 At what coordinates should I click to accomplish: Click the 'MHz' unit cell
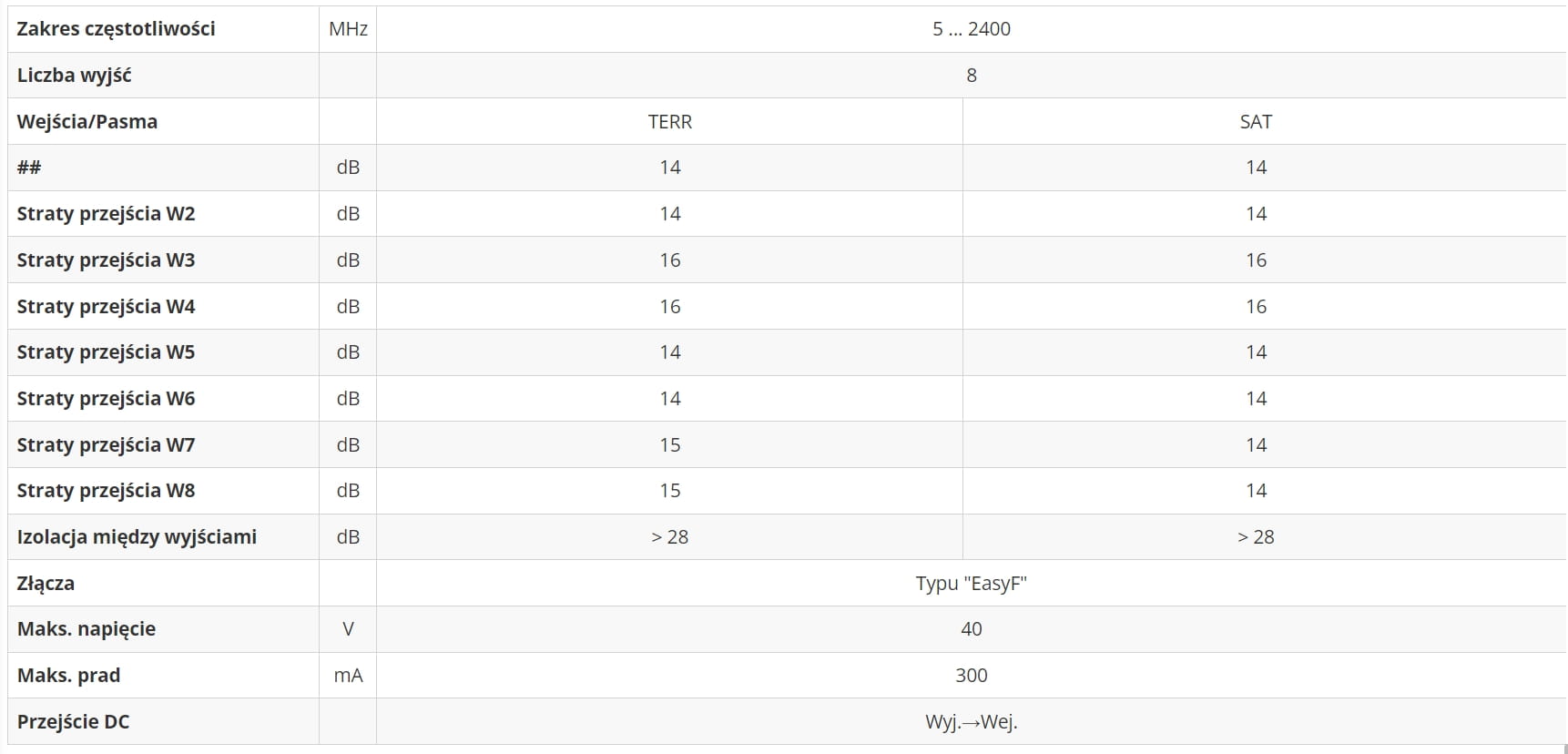tap(348, 29)
